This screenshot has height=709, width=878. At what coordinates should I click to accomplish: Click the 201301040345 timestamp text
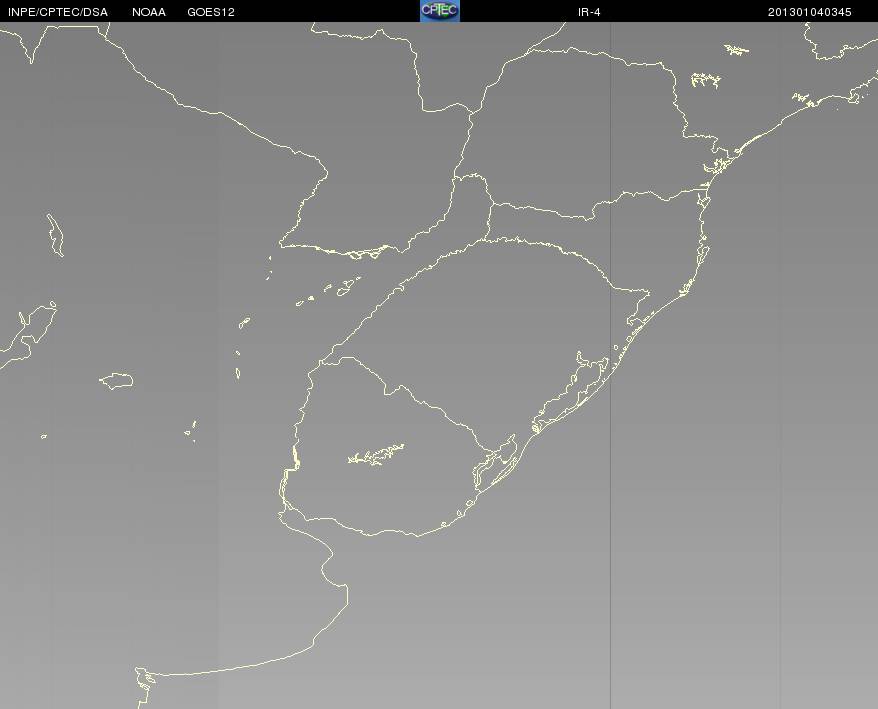(x=810, y=12)
